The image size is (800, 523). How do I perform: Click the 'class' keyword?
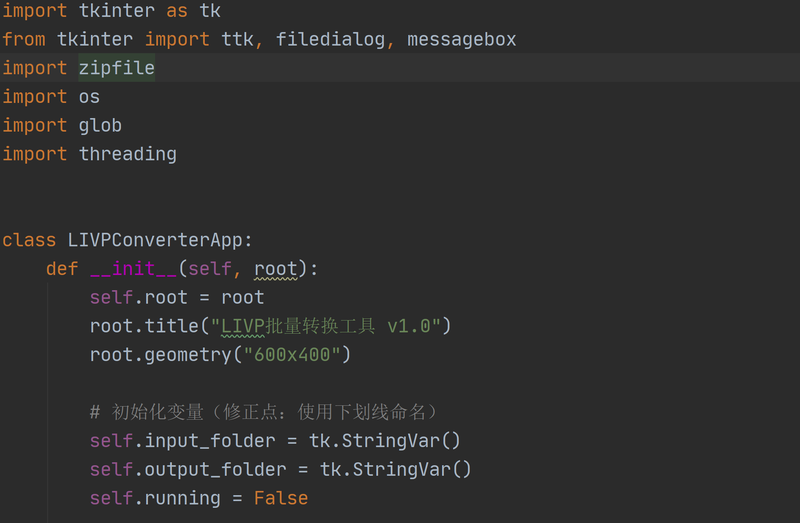point(29,240)
